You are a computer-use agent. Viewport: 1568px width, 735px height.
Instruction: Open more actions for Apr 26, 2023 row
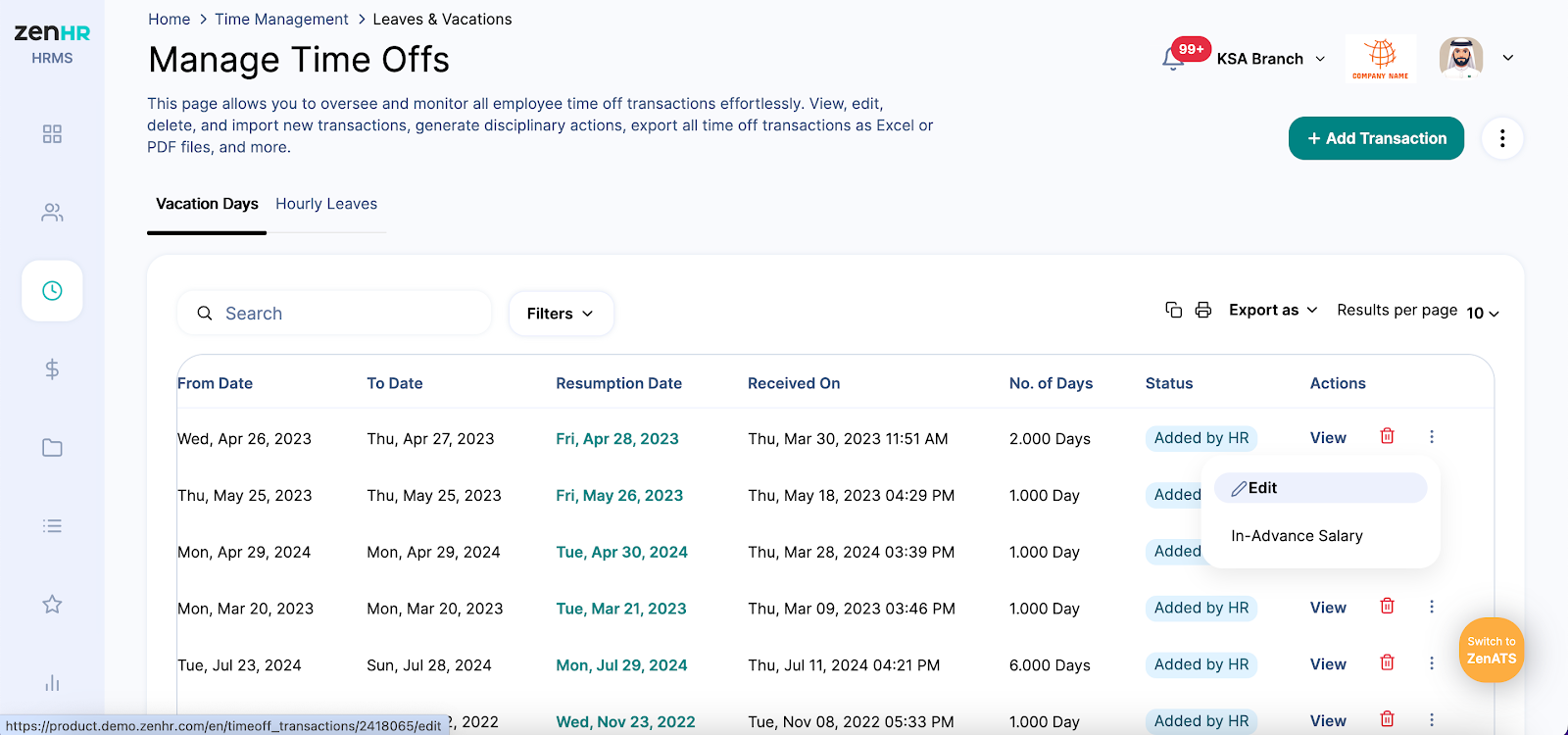[1432, 437]
